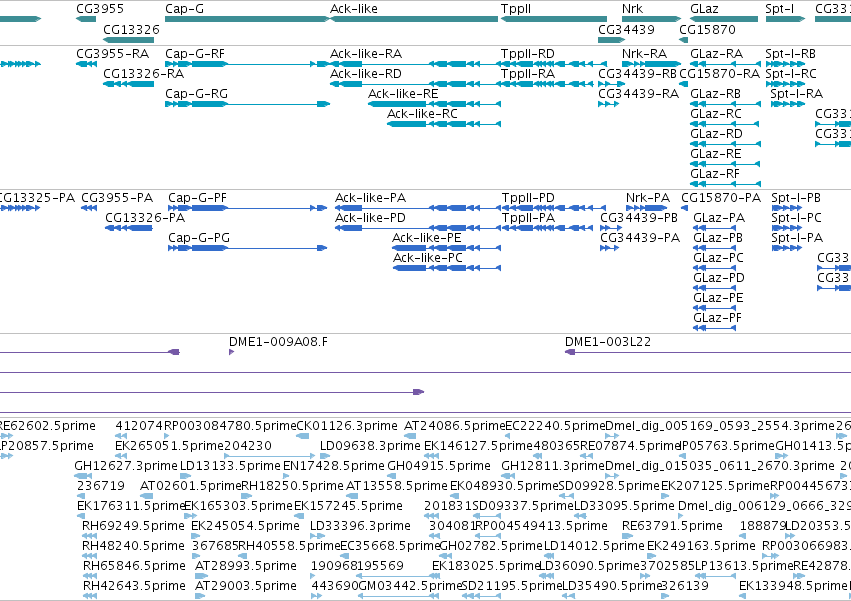The height and width of the screenshot is (601, 851).
Task: Select protein Cap-G-PF
Action: [247, 208]
